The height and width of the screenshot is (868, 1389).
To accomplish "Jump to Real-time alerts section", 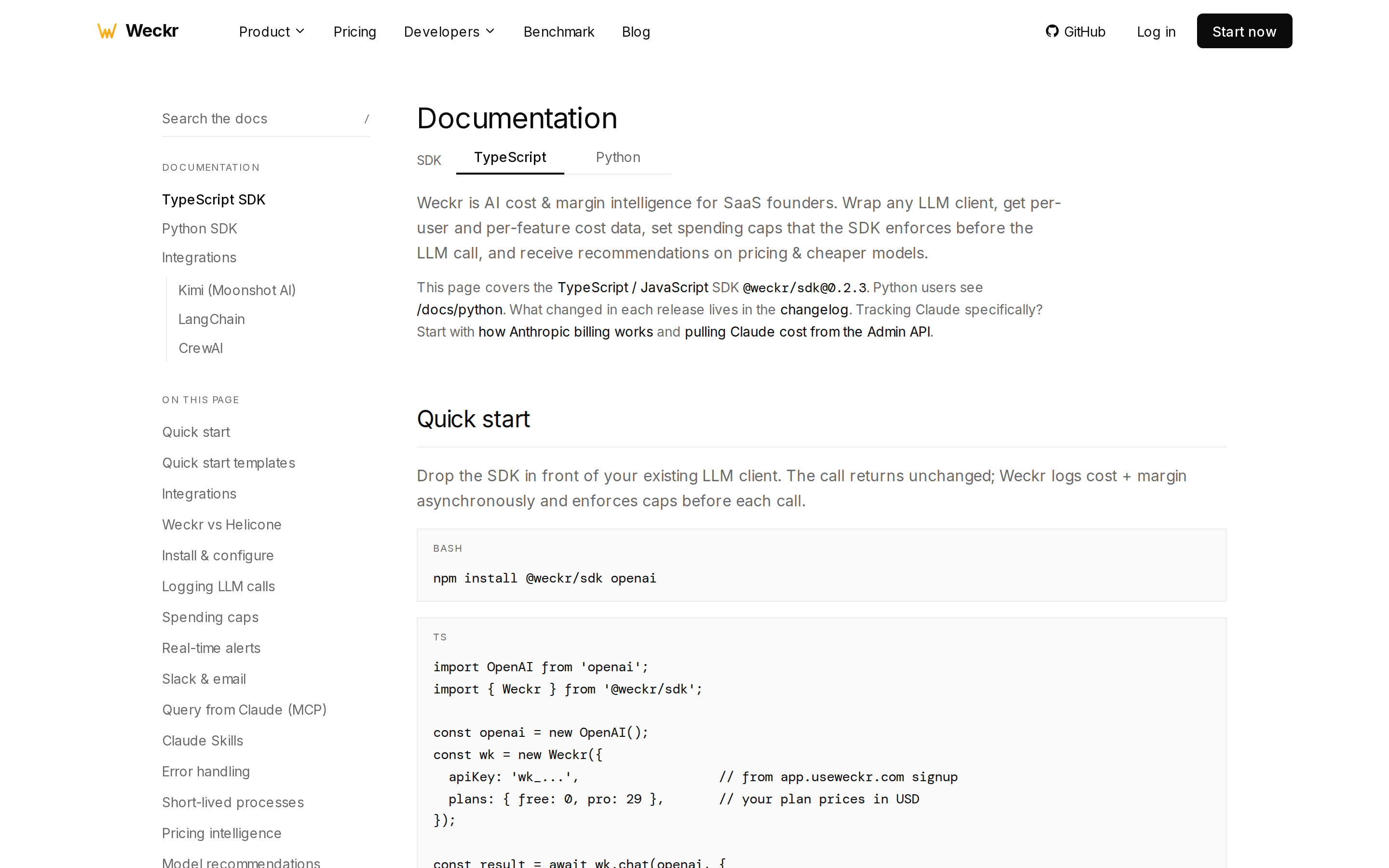I will (211, 648).
